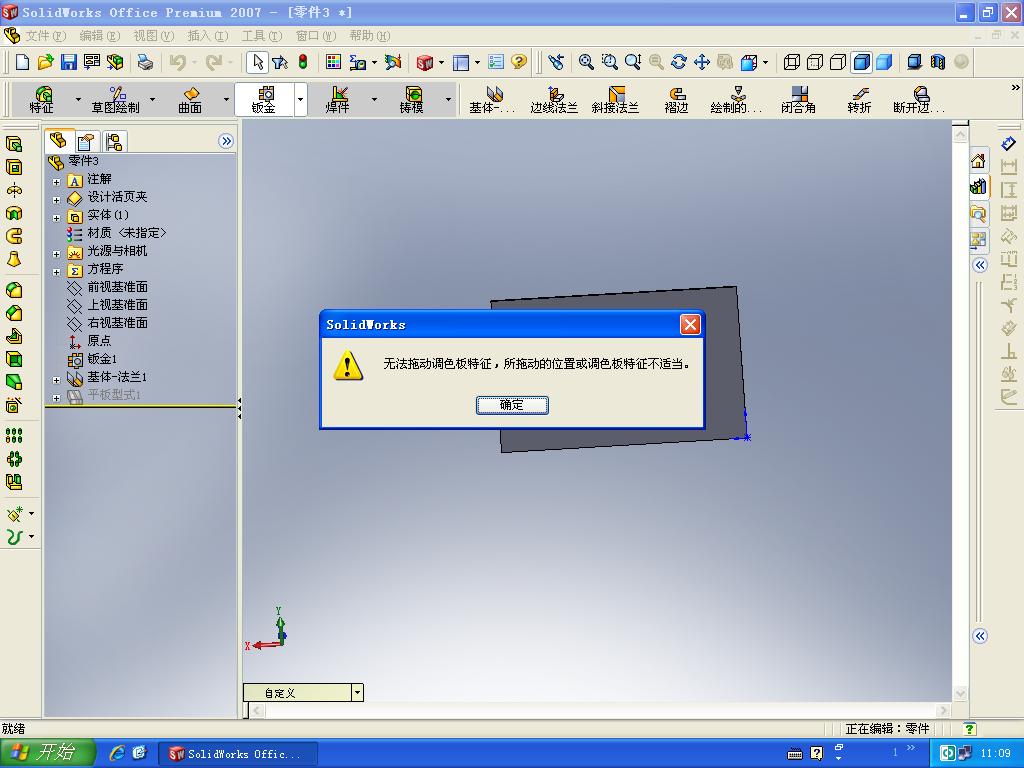Click the 闭合角 closed corner tool
Screen dimensions: 1024x768
pyautogui.click(x=799, y=99)
